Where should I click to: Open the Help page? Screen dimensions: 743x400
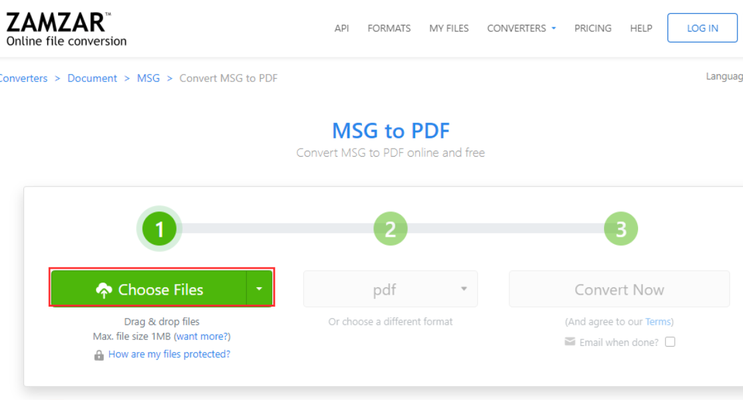[x=641, y=28]
